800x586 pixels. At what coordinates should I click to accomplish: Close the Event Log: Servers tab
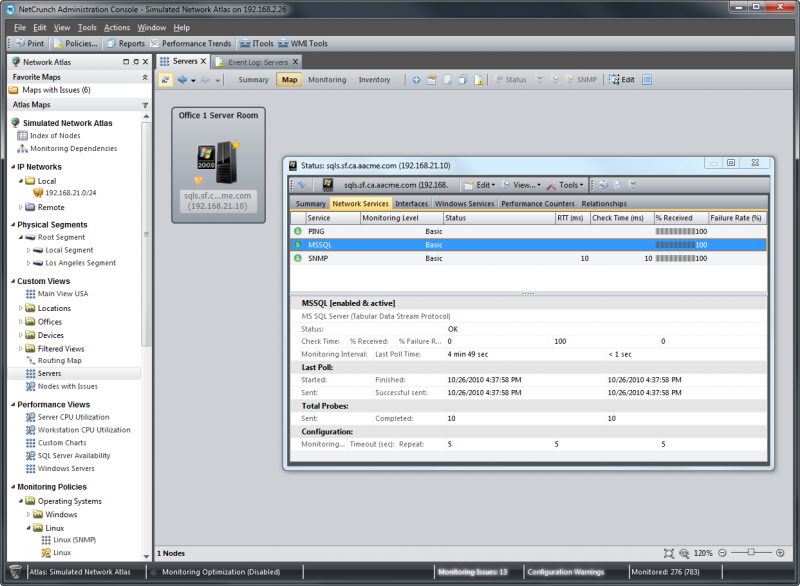pyautogui.click(x=295, y=62)
